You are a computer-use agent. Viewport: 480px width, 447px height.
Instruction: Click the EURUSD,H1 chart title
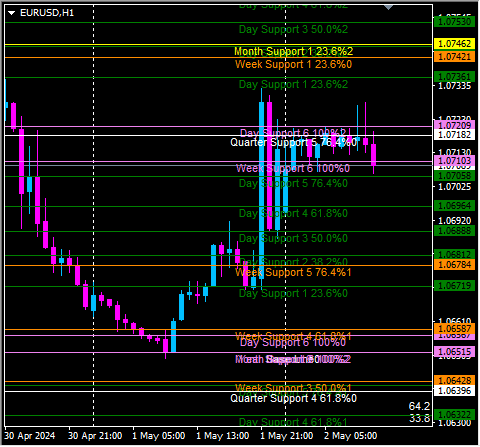point(47,13)
